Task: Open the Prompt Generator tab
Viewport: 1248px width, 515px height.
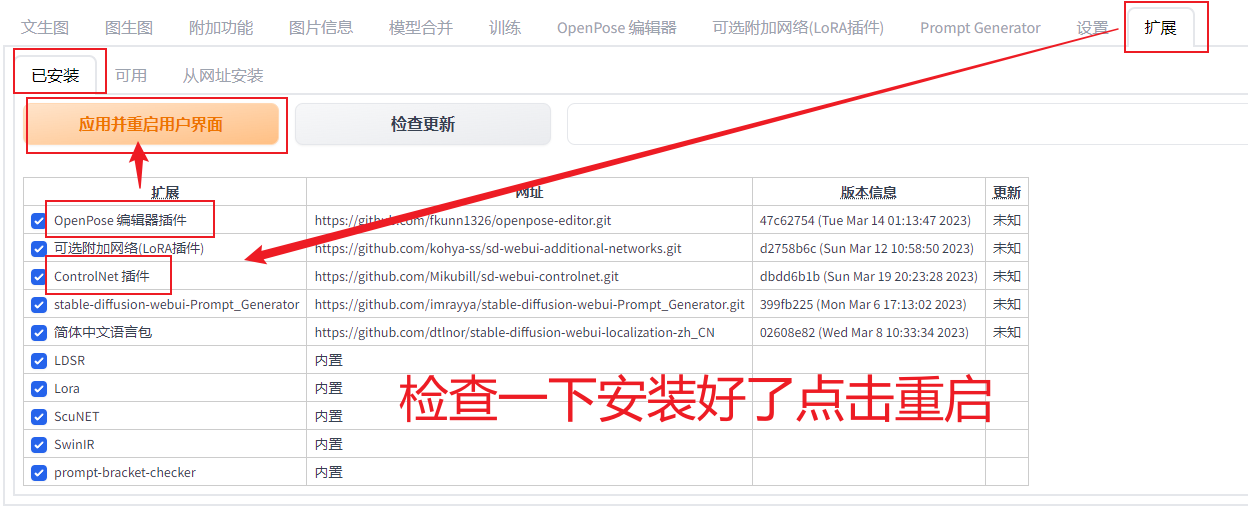Action: [980, 27]
